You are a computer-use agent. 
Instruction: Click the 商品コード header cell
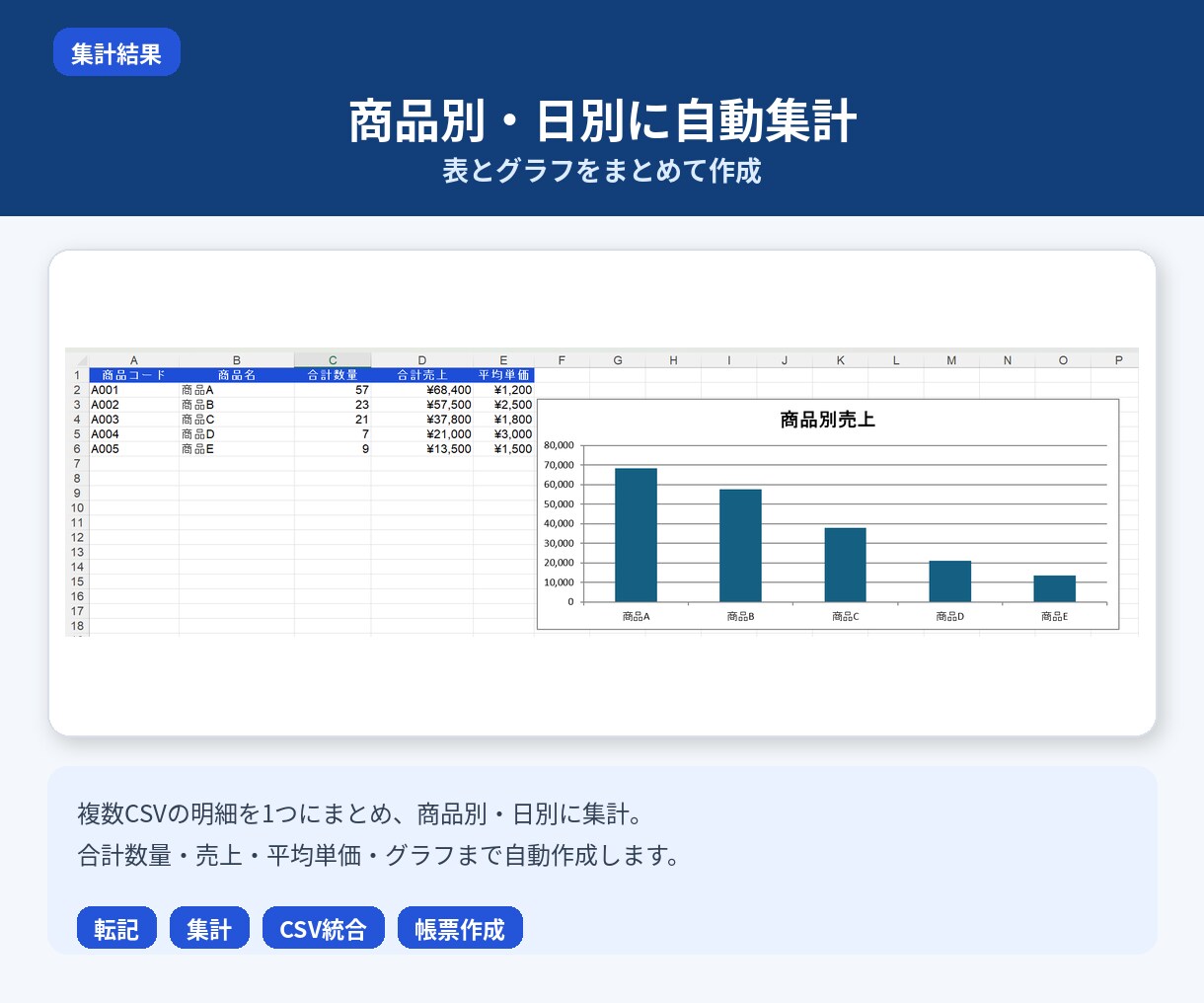134,375
